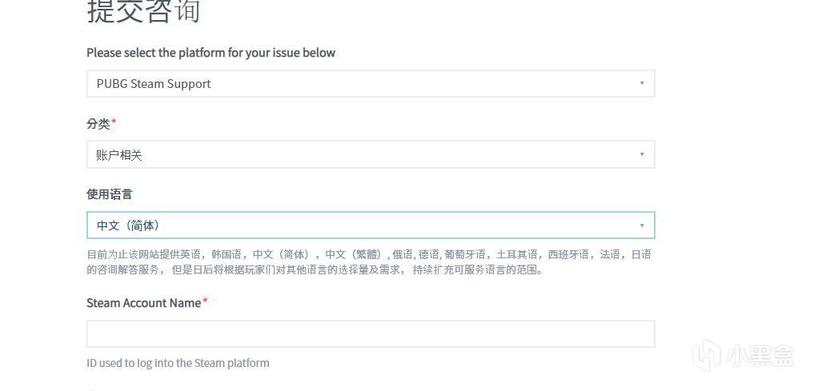Viewport: 818px width, 391px height.
Task: Click the red asterisk next to 分类
Action: (114, 122)
